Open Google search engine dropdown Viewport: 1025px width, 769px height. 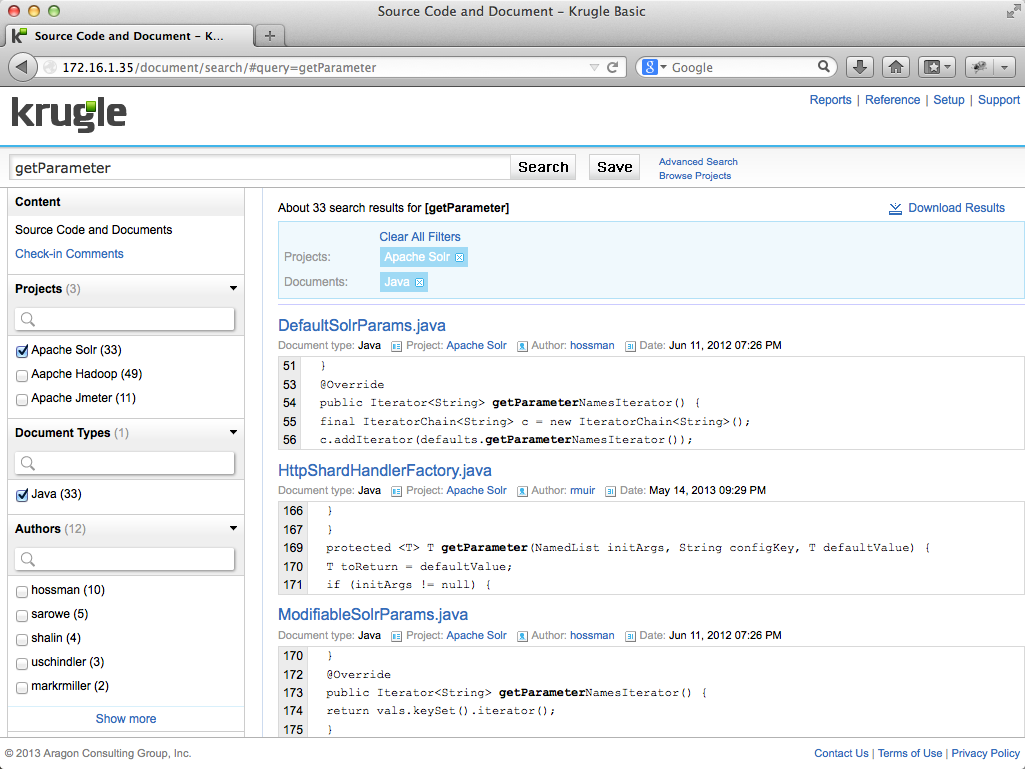[x=664, y=67]
